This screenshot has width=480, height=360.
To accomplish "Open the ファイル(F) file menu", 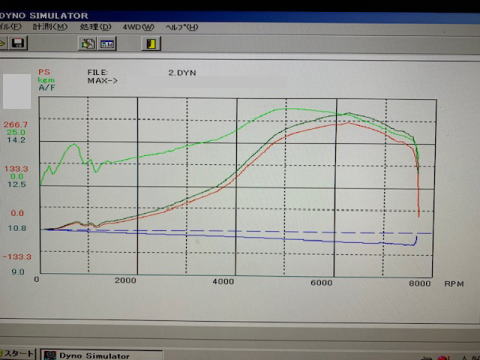I will (x=10, y=26).
